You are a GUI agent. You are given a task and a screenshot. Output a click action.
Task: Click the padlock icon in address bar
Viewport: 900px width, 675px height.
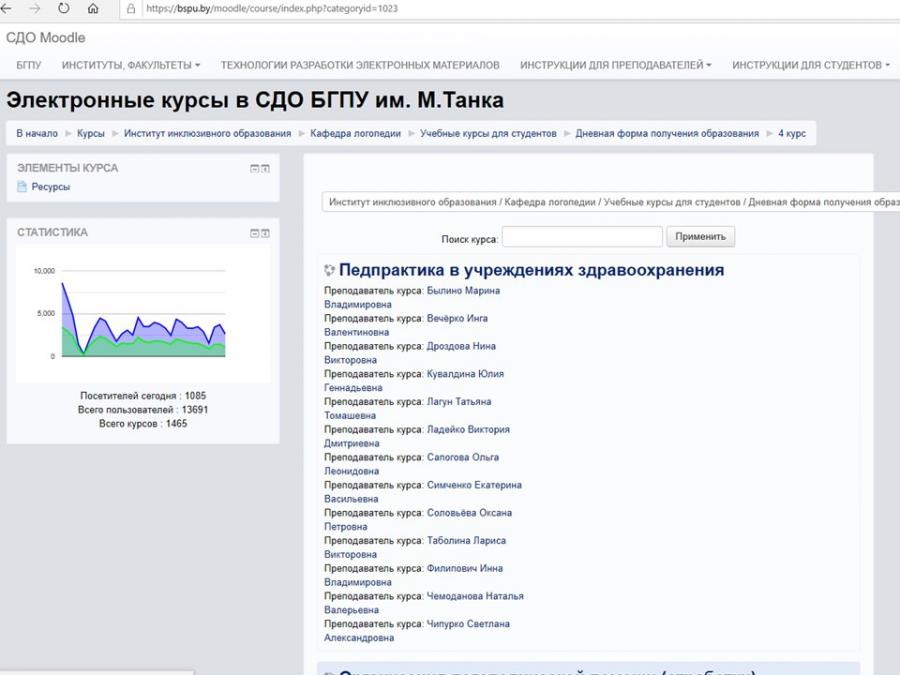pos(131,9)
